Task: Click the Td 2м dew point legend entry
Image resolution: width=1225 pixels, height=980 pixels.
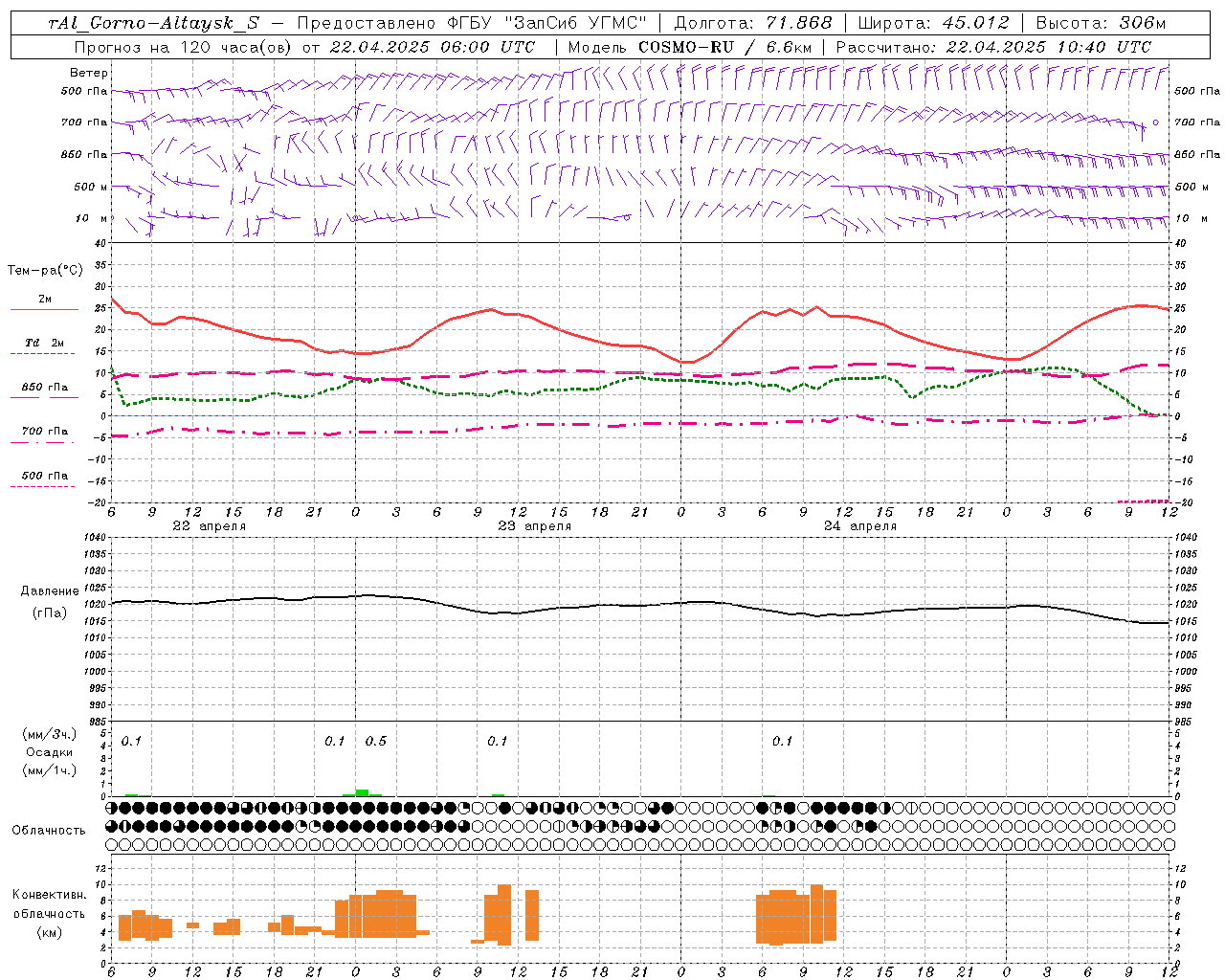Action: click(x=45, y=343)
